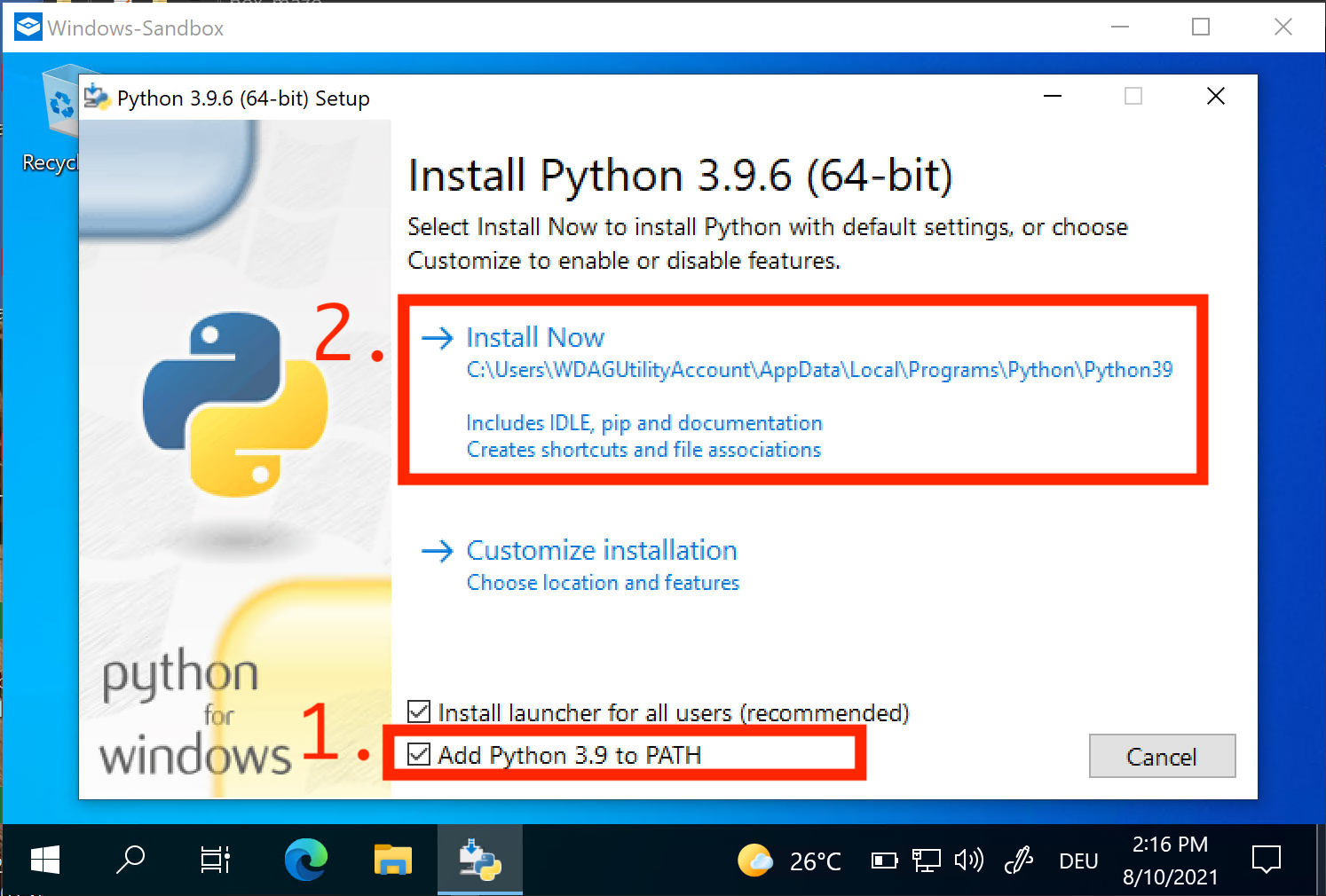Click 'Choose location and features' text
The width and height of the screenshot is (1326, 896).
[603, 583]
